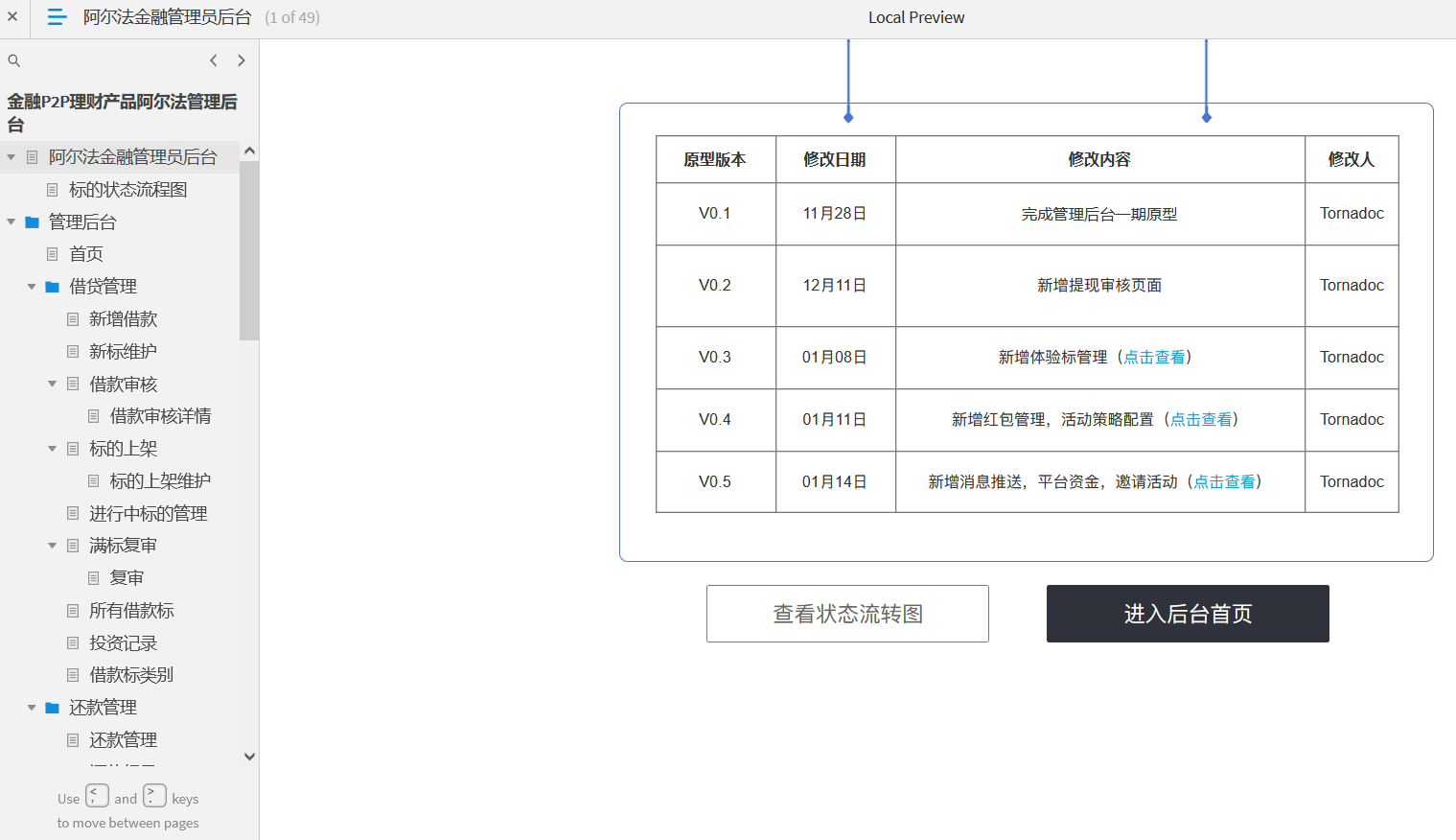Viewport: 1456px width, 840px height.
Task: Open the 借款审核详情 page
Action: click(x=160, y=416)
